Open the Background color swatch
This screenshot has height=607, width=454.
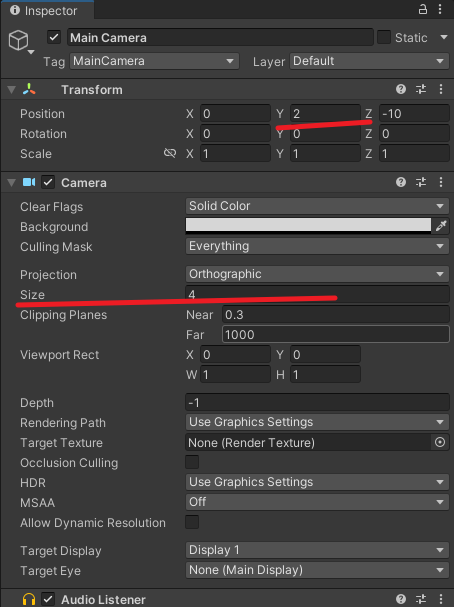click(x=308, y=226)
